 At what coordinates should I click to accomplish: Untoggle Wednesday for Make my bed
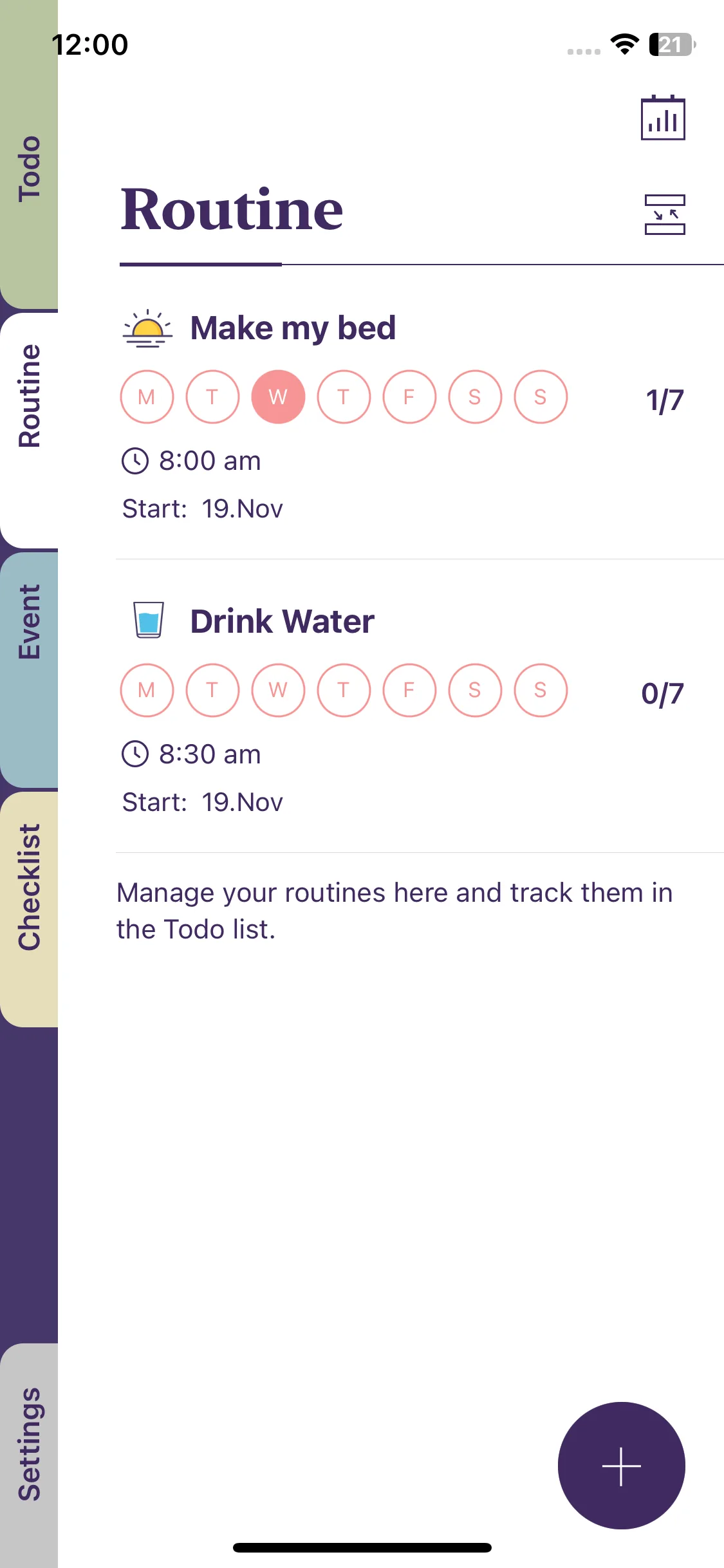[x=278, y=397]
